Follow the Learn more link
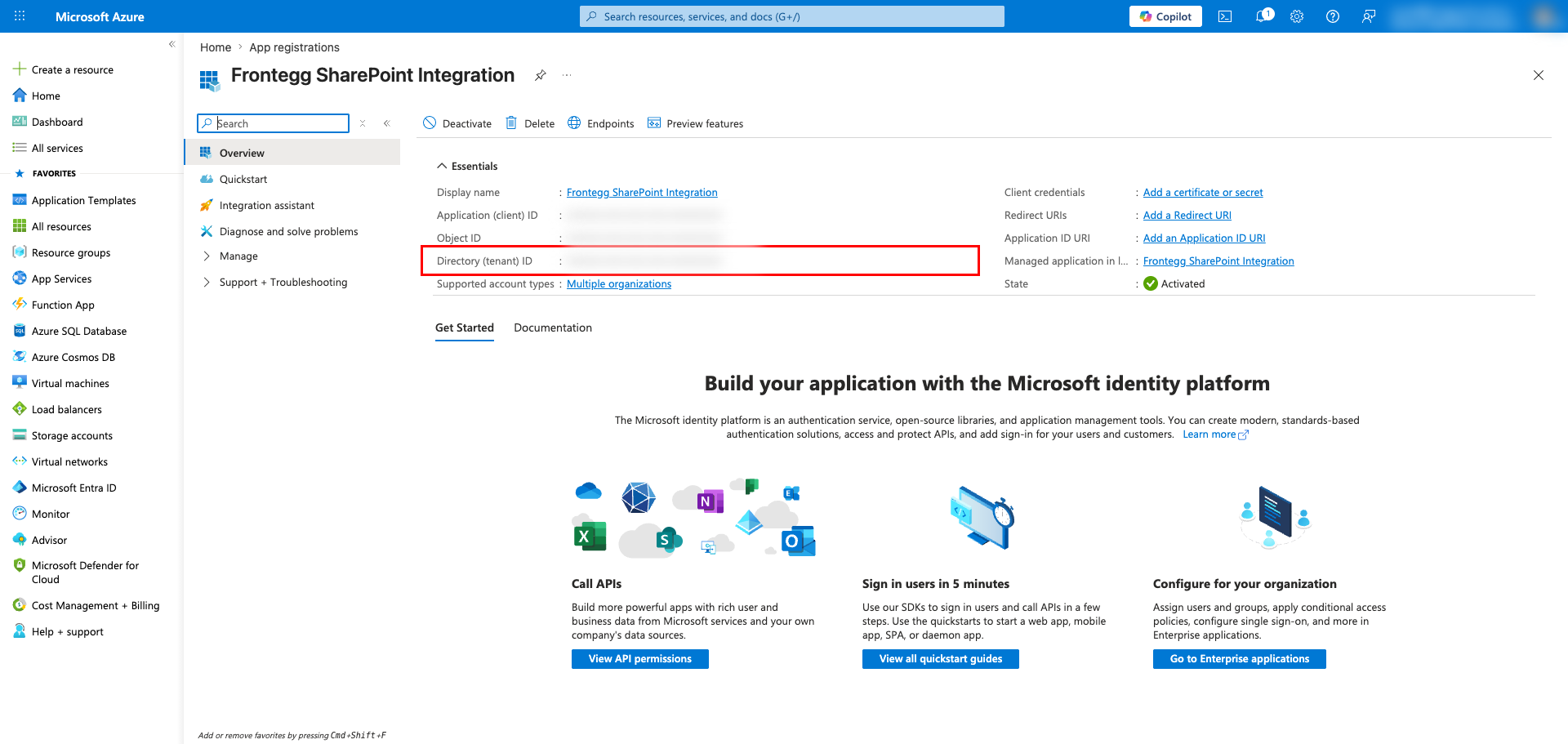1568x744 pixels. pyautogui.click(x=1215, y=434)
